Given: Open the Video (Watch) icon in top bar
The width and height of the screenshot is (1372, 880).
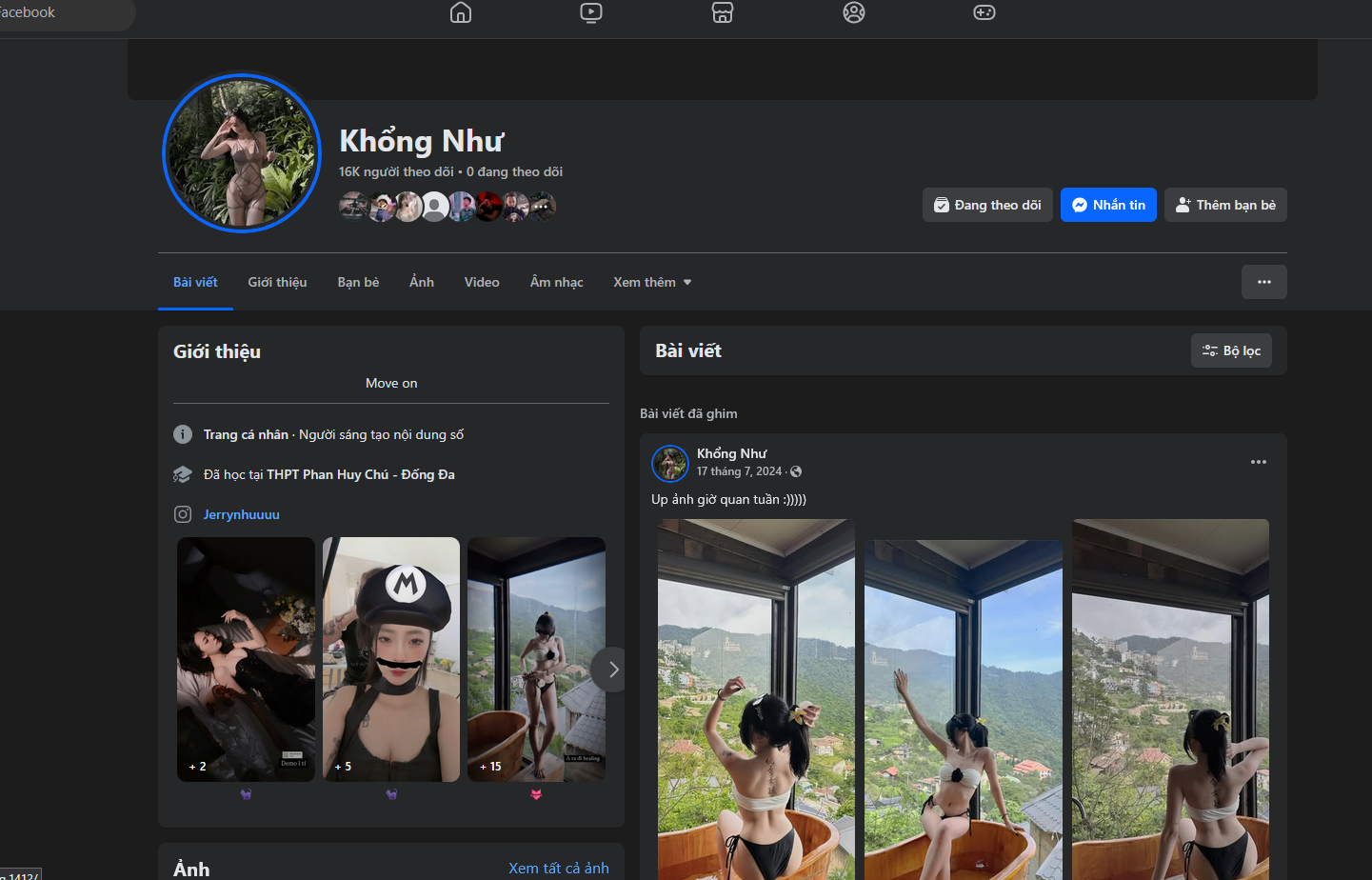Looking at the screenshot, I should [591, 12].
